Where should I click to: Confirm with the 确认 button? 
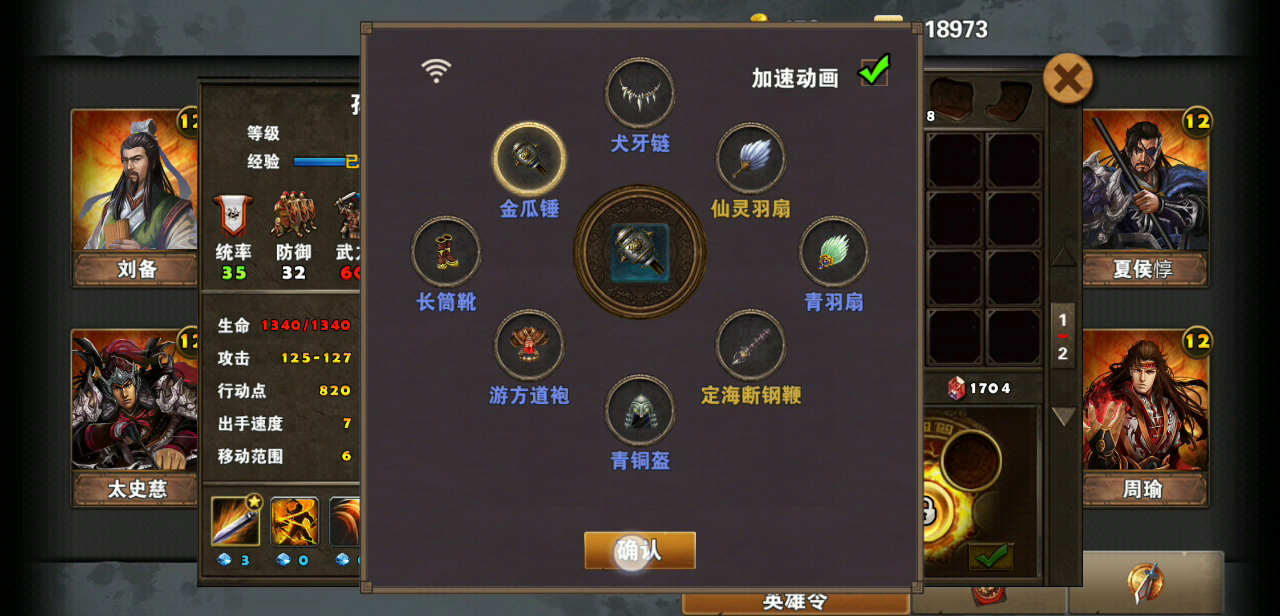[640, 550]
